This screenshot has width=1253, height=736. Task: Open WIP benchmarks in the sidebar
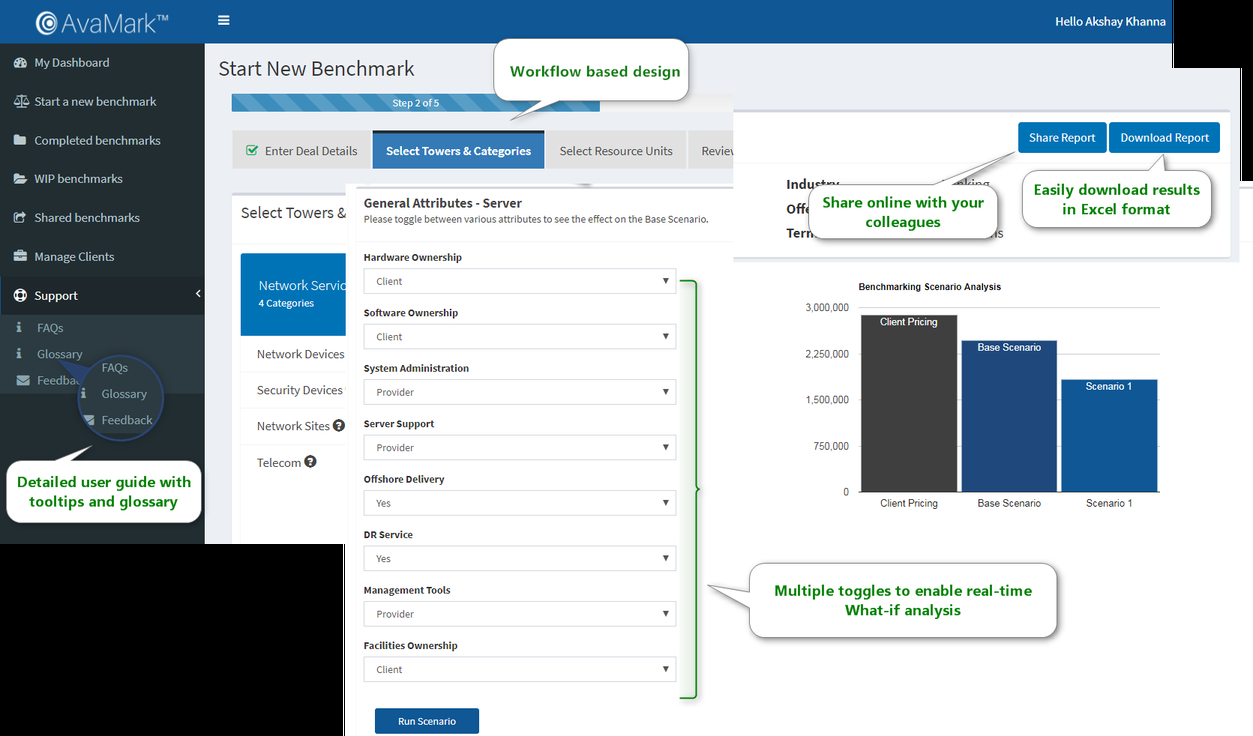78,179
